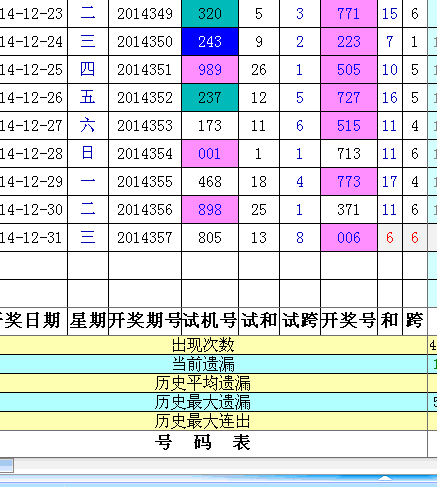Click the 号码表 title row
Screen dimensions: 437x487
point(213,443)
